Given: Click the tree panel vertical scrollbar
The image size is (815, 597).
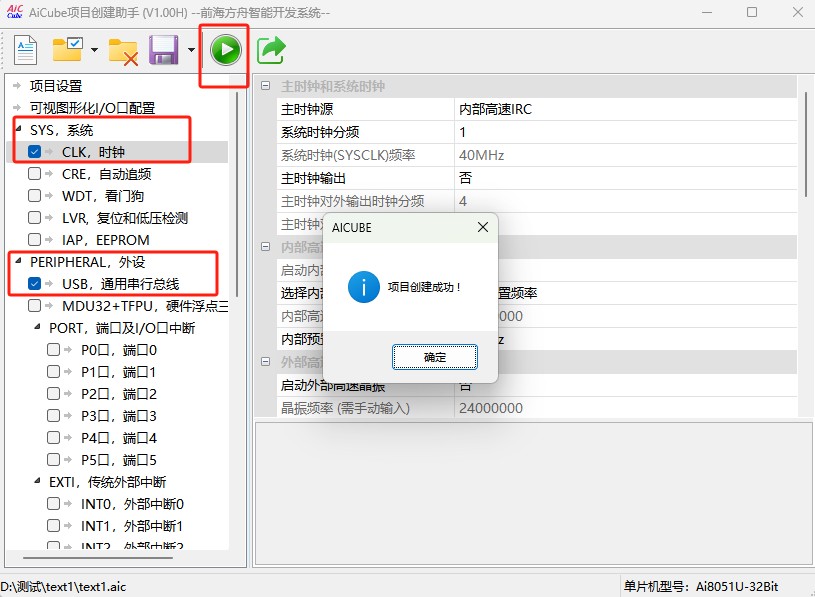Looking at the screenshot, I should click(238, 195).
